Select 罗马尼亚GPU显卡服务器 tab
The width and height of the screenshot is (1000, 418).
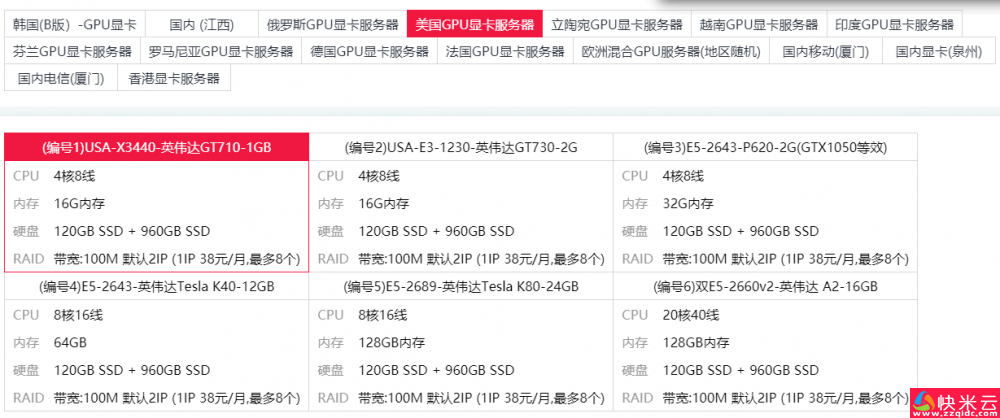pyautogui.click(x=221, y=52)
